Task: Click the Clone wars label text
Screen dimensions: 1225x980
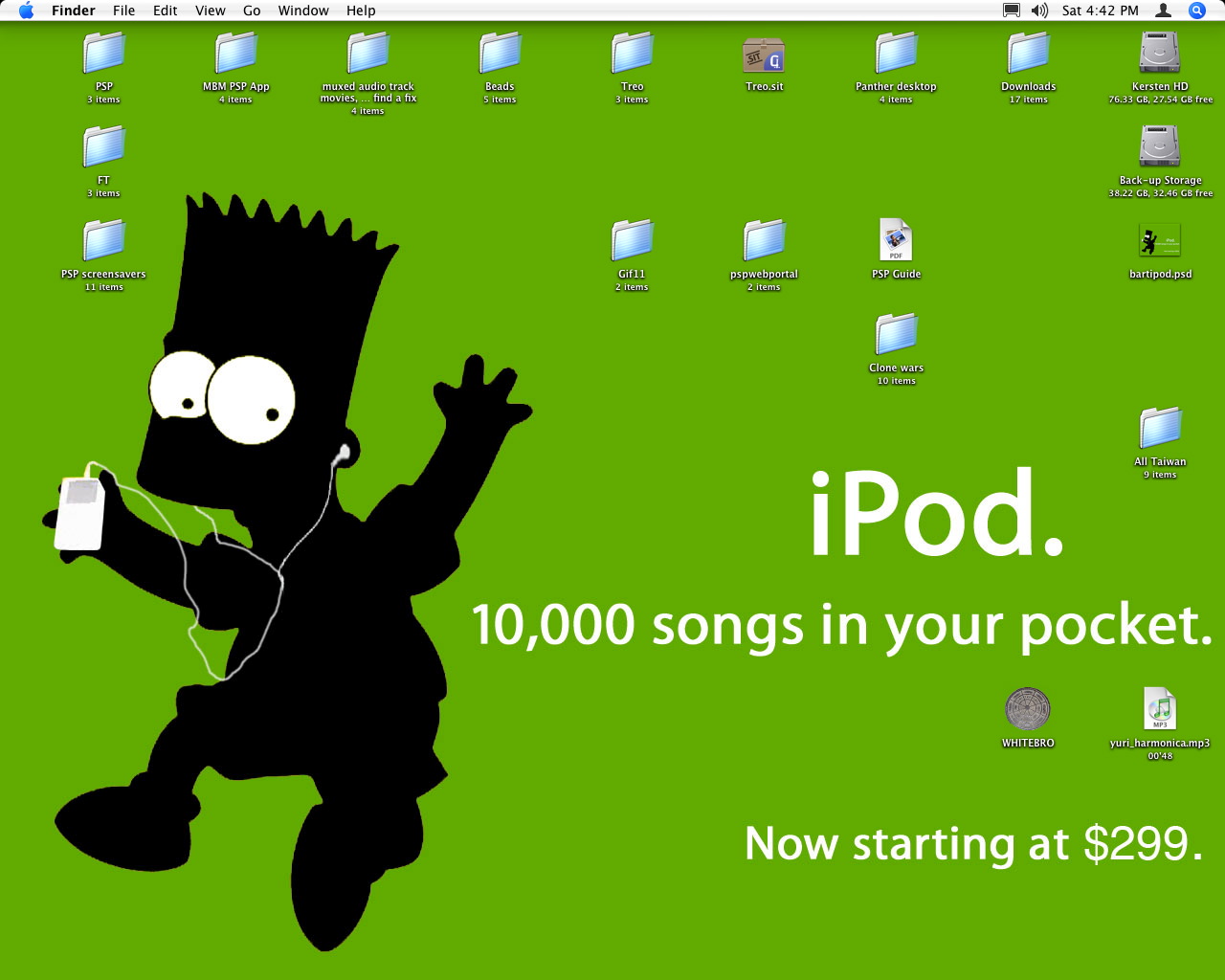Action: [896, 367]
